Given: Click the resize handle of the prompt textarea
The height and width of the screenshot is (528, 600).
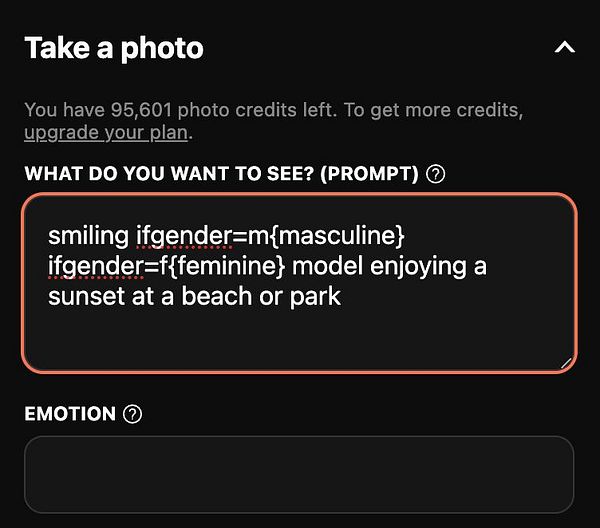Looking at the screenshot, I should [566, 364].
